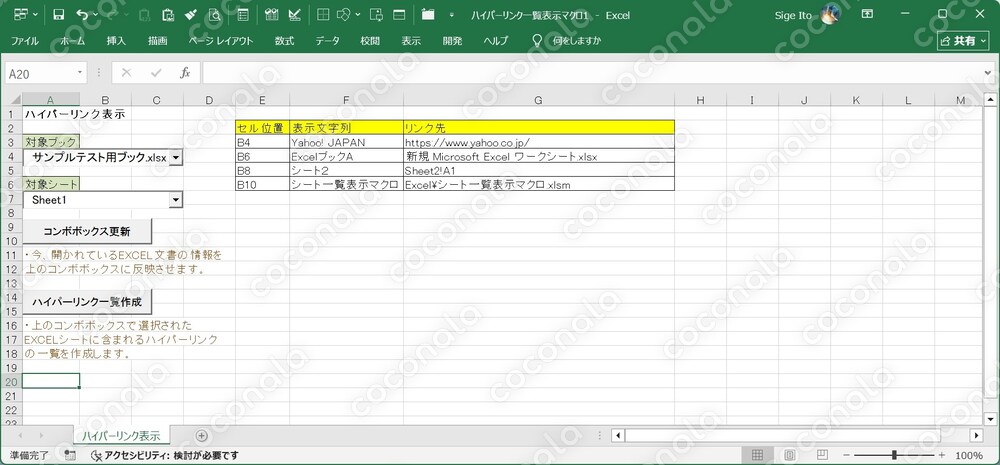
Task: Expand the Sheet1 combo box dropdown
Action: pyautogui.click(x=176, y=200)
